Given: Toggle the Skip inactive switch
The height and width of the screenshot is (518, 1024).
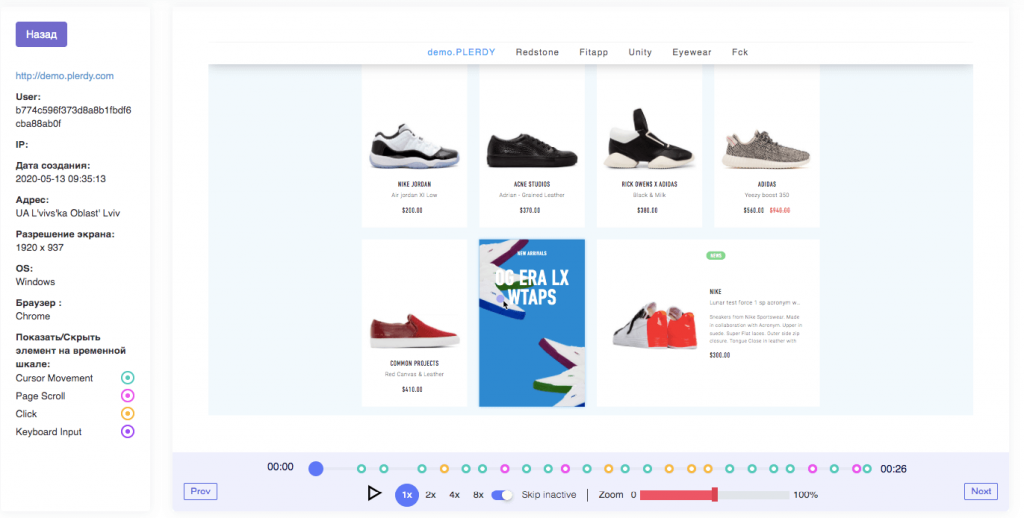Looking at the screenshot, I should point(502,494).
